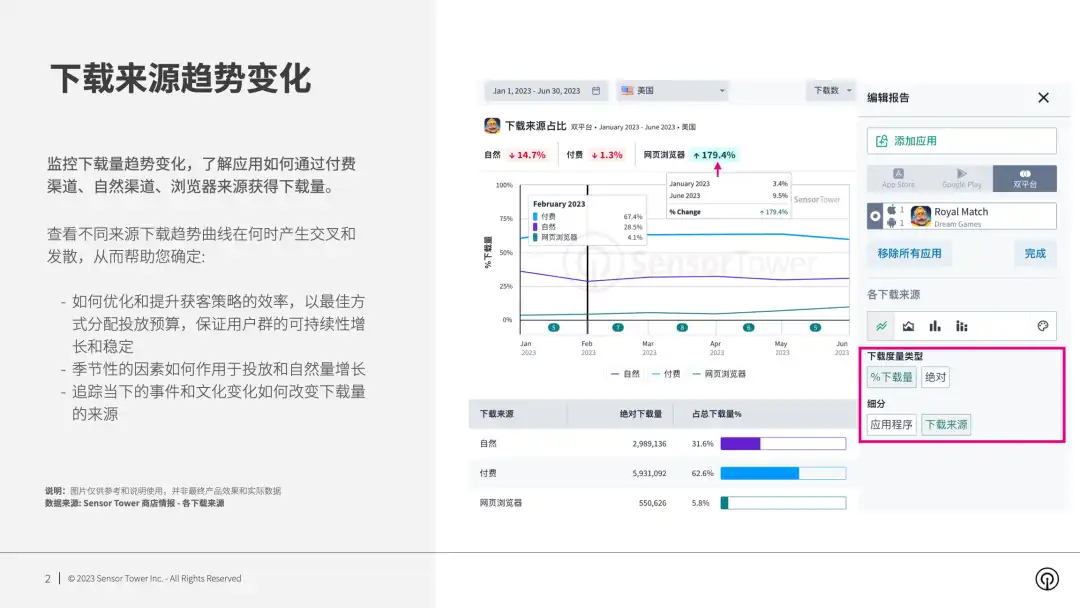This screenshot has height=608, width=1080.
Task: Toggle the 付费 legend series
Action: pyautogui.click(x=666, y=374)
